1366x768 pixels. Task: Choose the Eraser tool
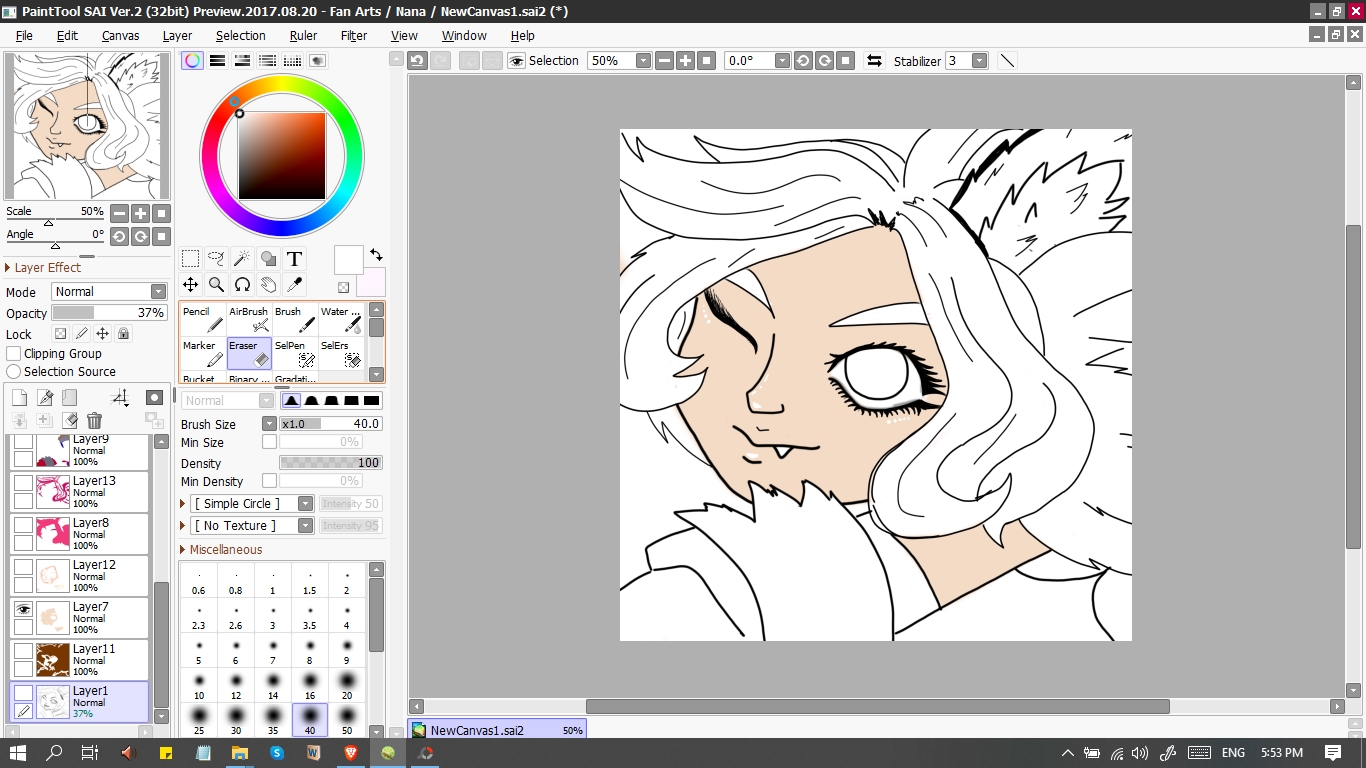(x=249, y=354)
